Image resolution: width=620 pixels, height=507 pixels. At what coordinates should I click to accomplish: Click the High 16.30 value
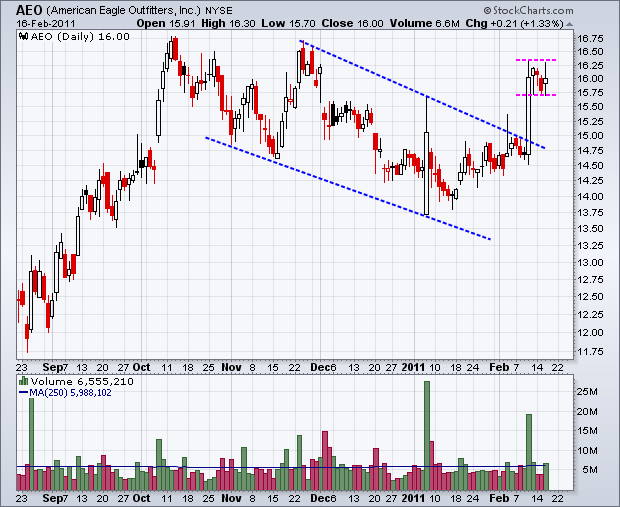(228, 23)
